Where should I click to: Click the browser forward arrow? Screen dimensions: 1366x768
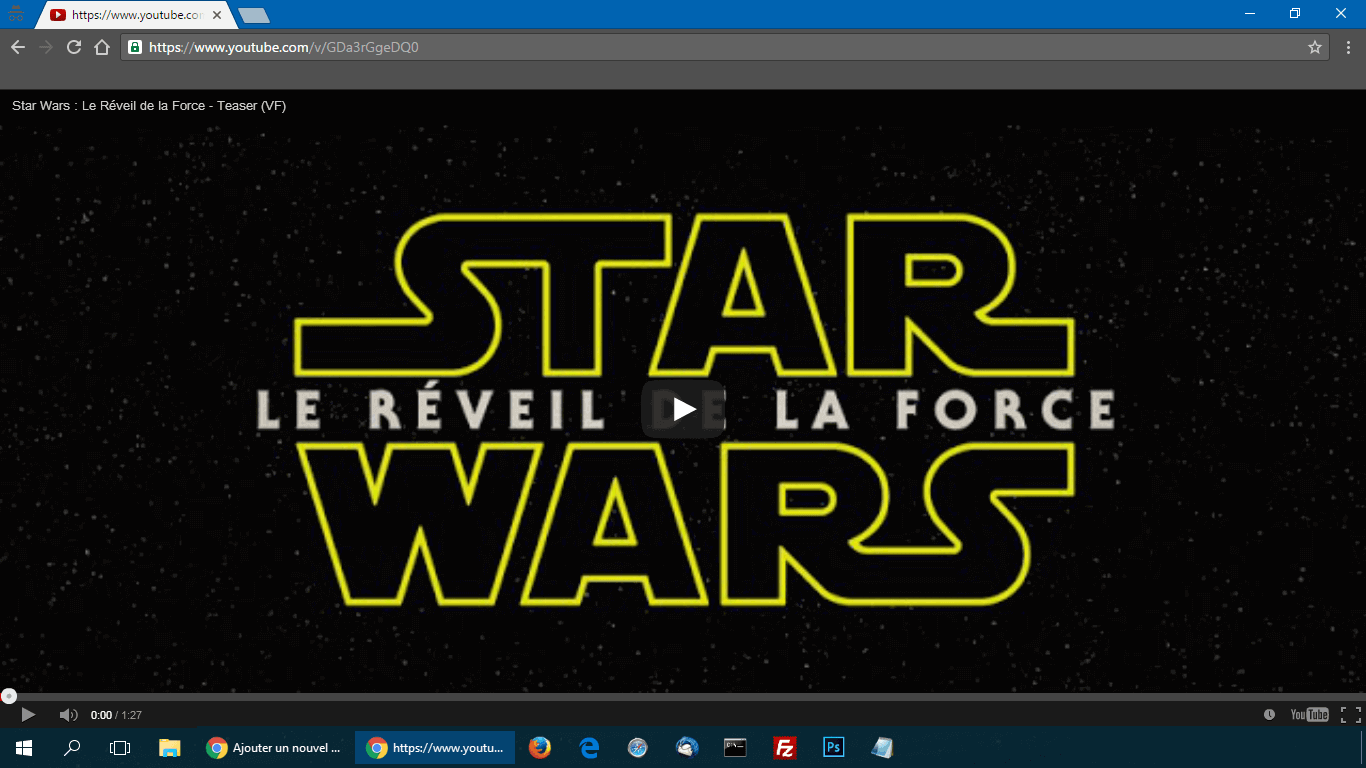[x=46, y=47]
